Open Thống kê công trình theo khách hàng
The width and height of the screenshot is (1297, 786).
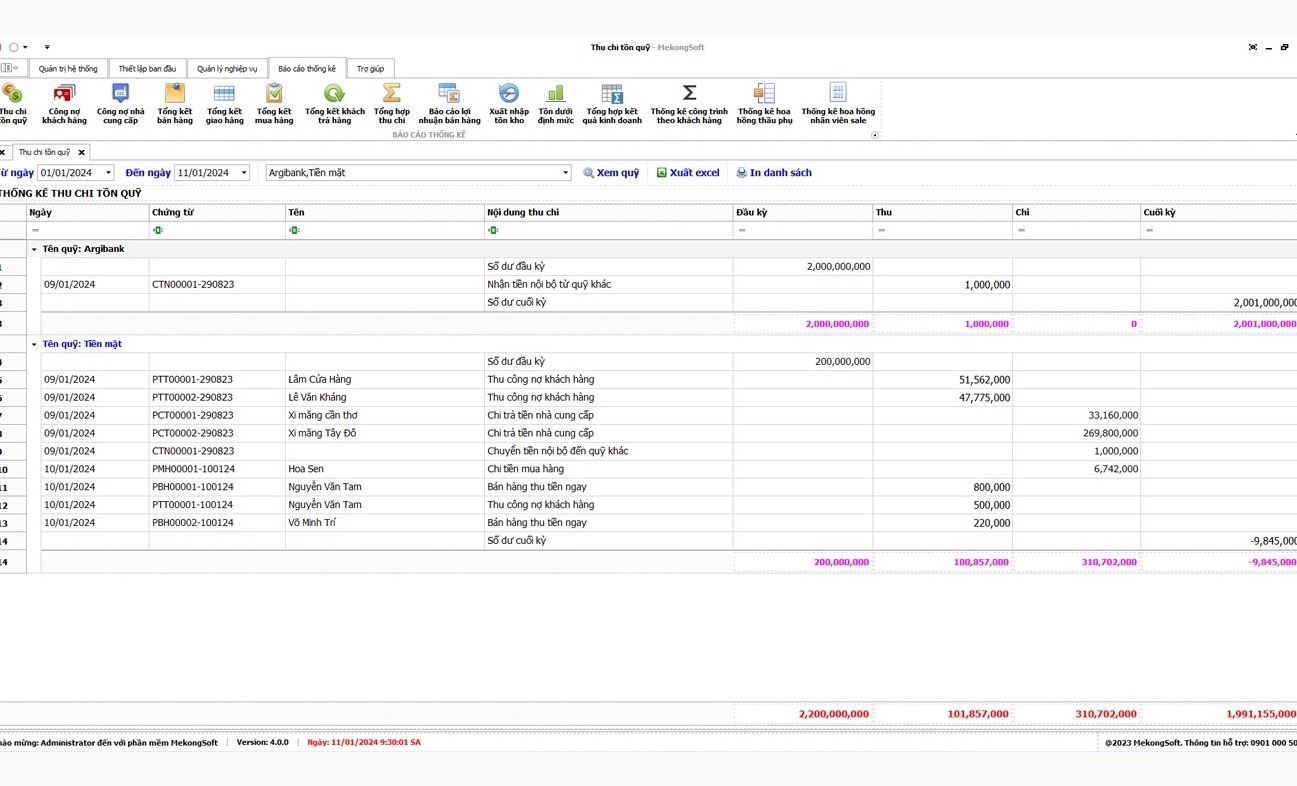pos(689,103)
